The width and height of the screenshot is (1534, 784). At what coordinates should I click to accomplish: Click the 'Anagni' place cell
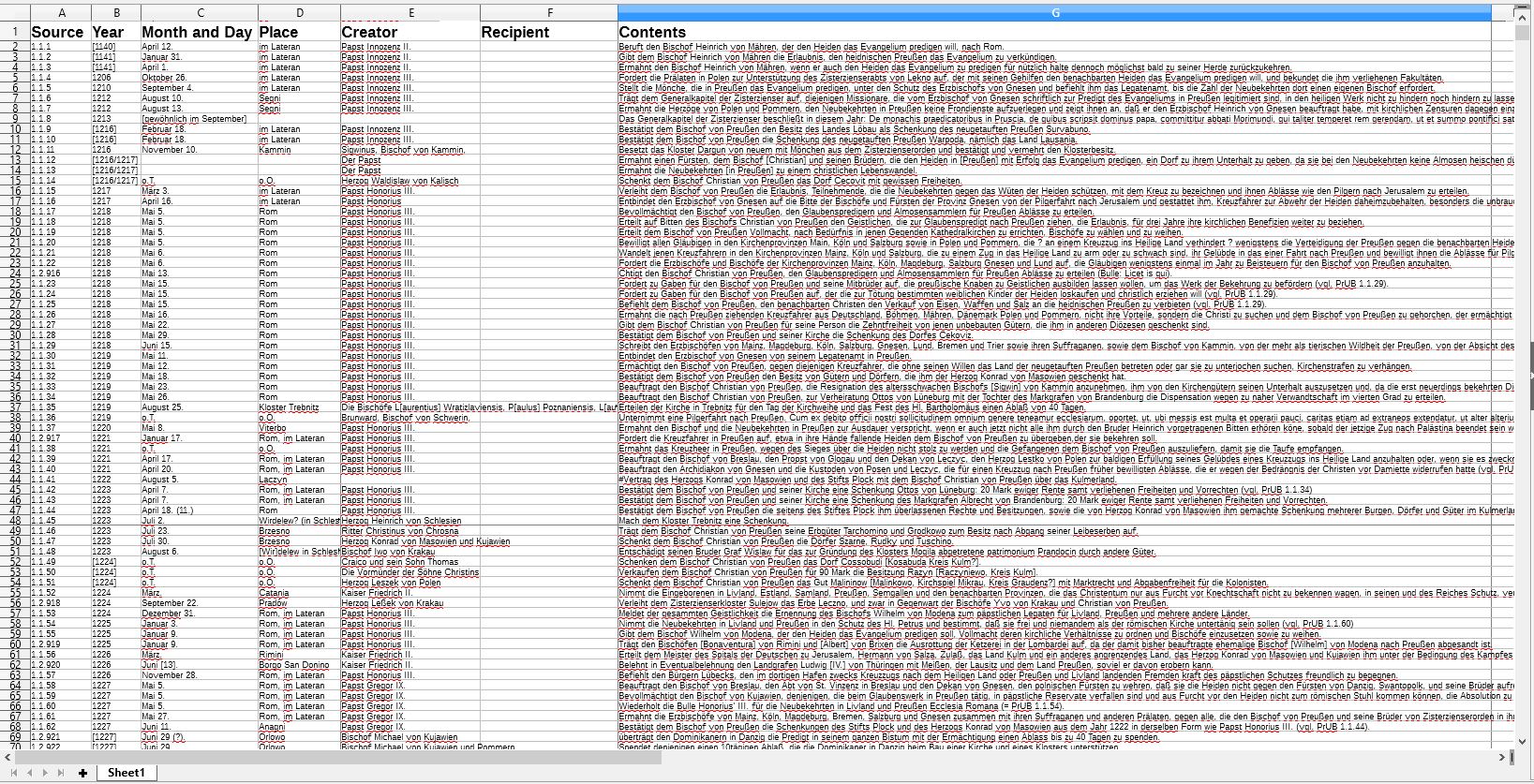pyautogui.click(x=299, y=727)
